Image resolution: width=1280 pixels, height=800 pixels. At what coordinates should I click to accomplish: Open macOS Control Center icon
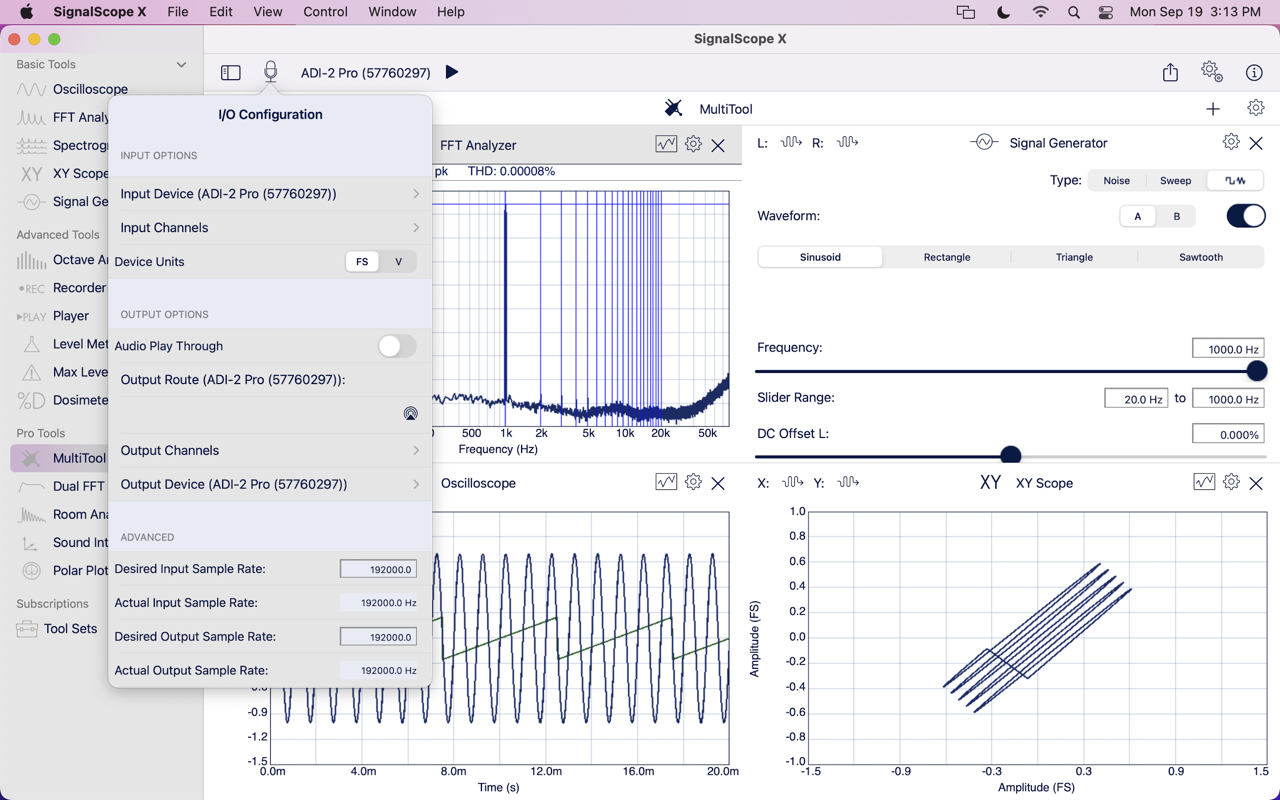1105,12
